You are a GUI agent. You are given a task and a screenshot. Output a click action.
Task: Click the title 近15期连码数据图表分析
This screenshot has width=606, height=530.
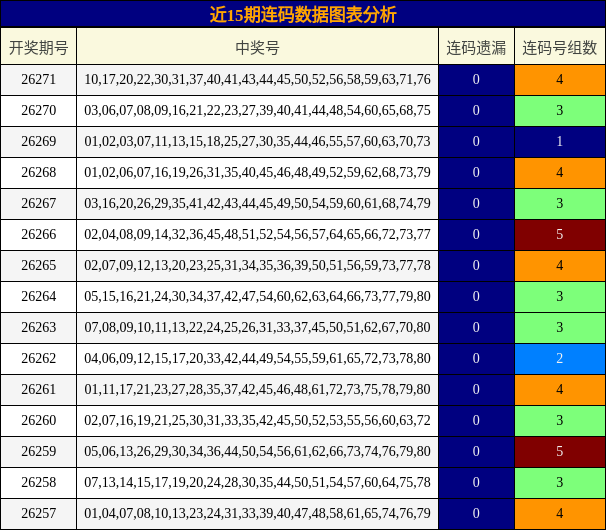click(303, 15)
